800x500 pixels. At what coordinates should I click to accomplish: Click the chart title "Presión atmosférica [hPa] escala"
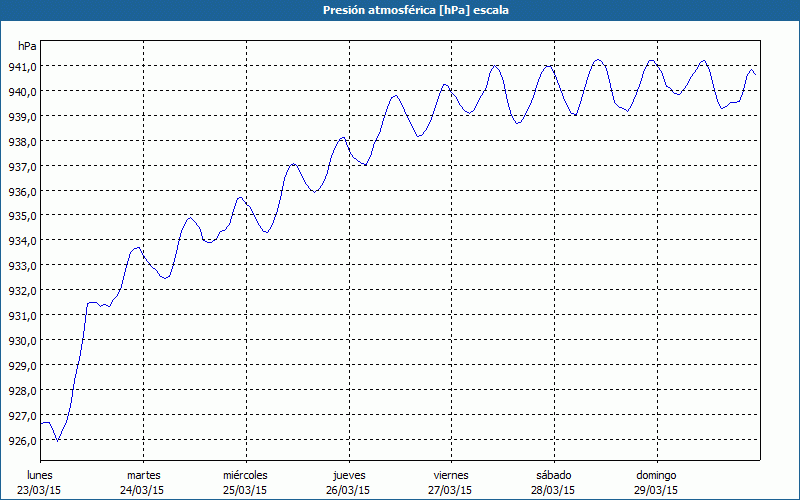click(400, 10)
